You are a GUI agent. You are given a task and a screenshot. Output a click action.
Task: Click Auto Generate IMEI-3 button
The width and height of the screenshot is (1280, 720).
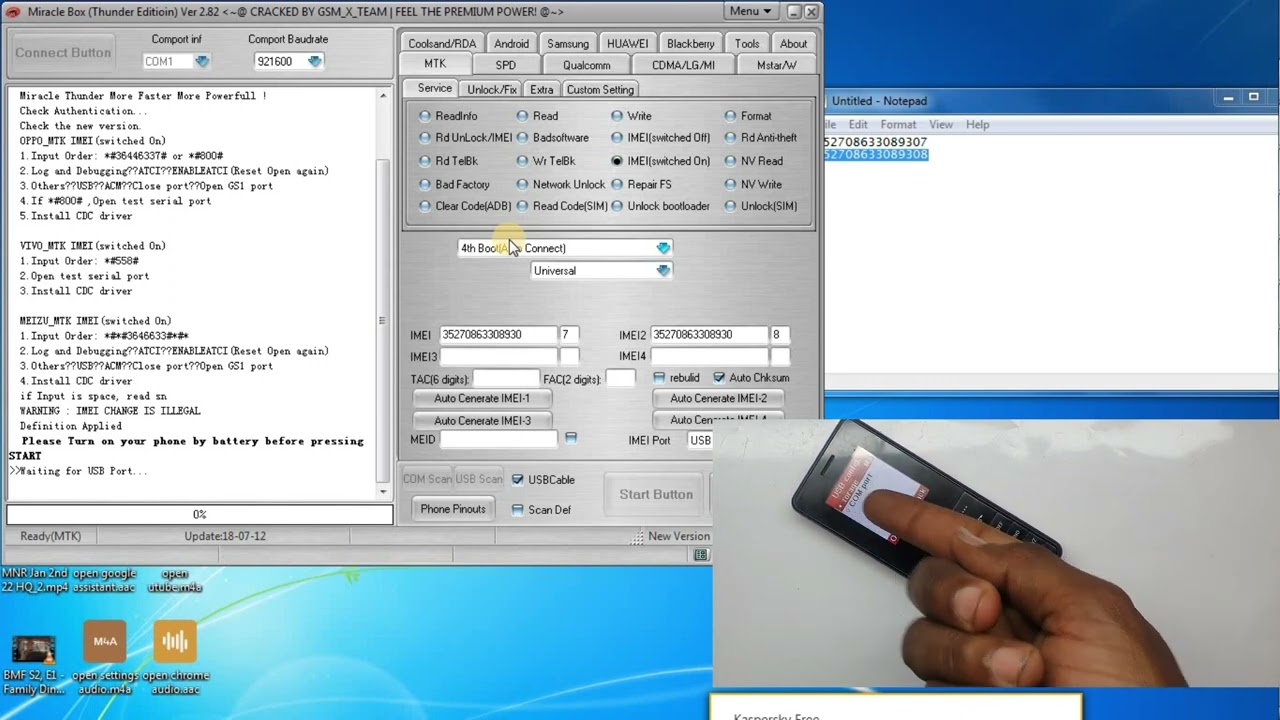482,420
